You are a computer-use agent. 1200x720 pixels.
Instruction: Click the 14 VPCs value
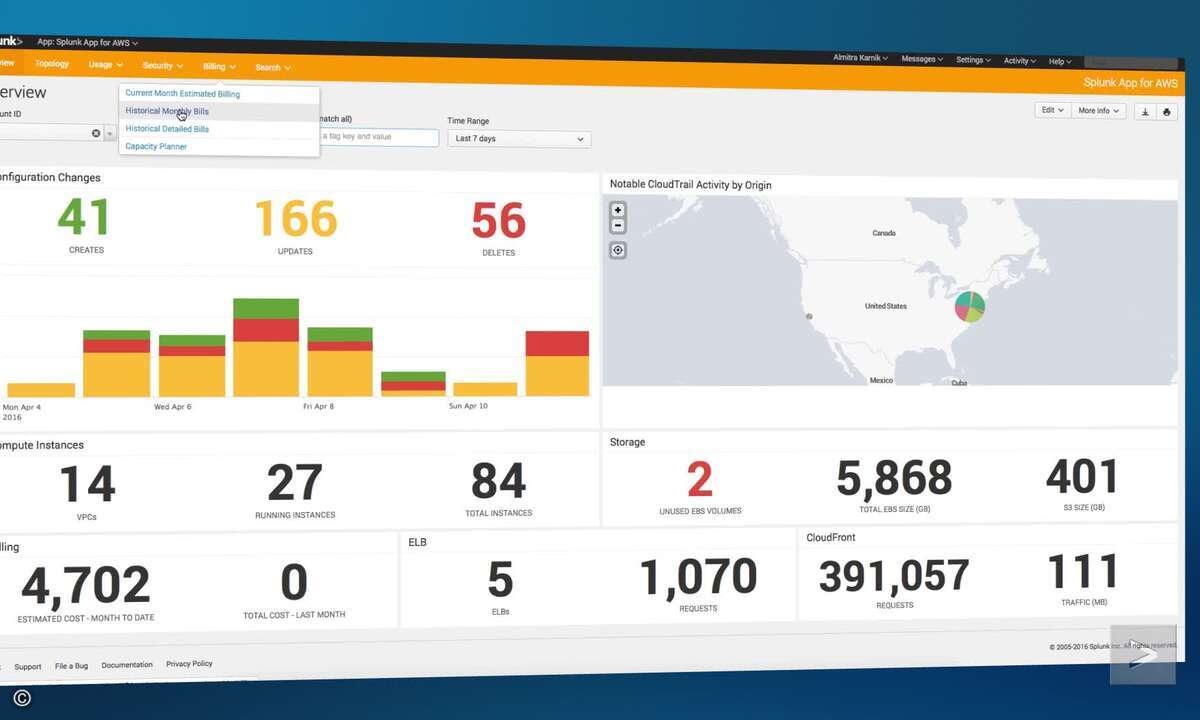point(87,484)
